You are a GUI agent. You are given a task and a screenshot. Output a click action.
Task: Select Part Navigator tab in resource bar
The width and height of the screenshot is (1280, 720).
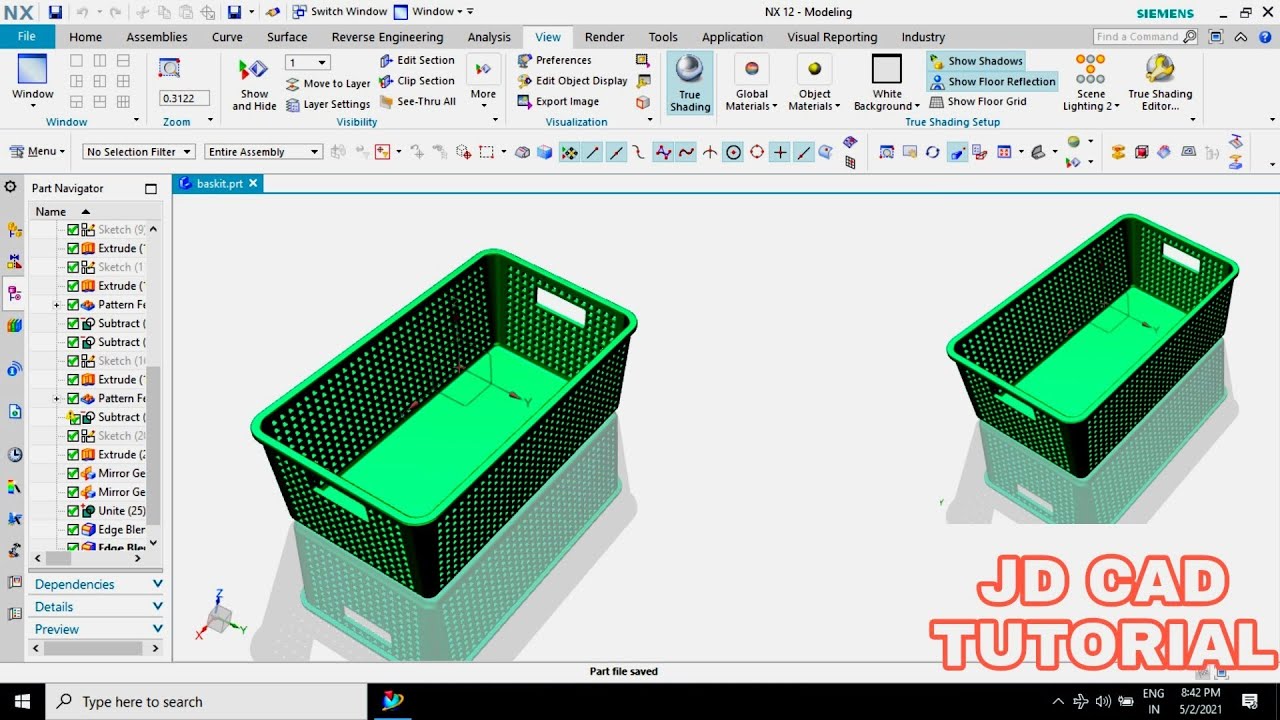pos(14,293)
